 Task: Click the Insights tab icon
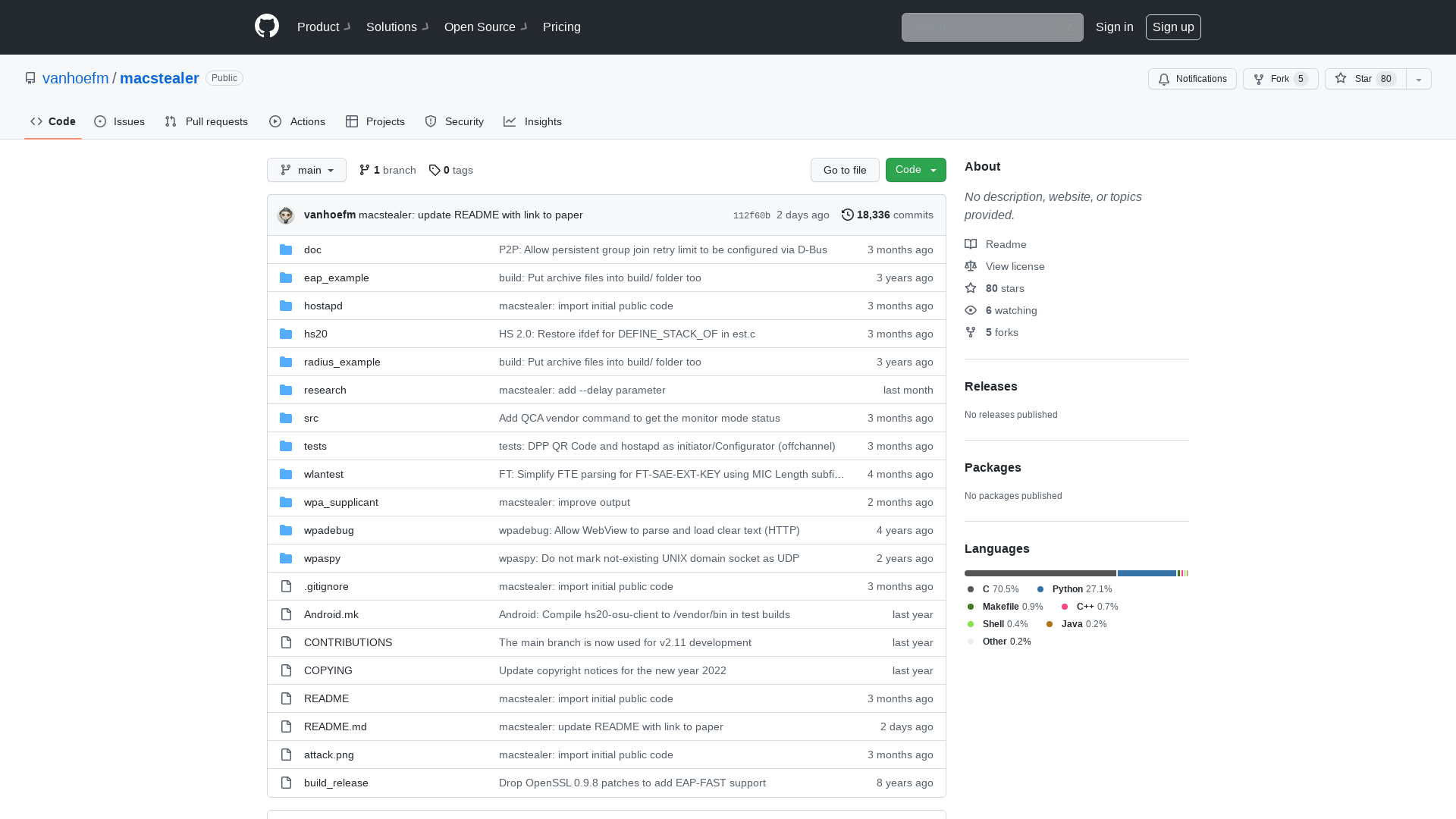[x=510, y=121]
